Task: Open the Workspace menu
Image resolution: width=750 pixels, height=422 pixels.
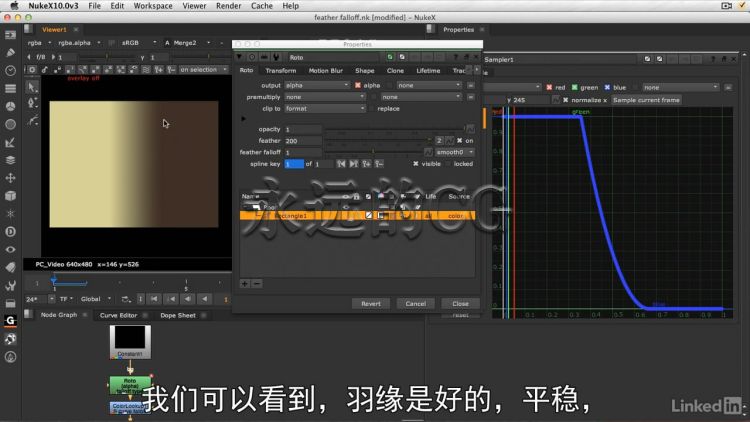Action: [x=153, y=6]
